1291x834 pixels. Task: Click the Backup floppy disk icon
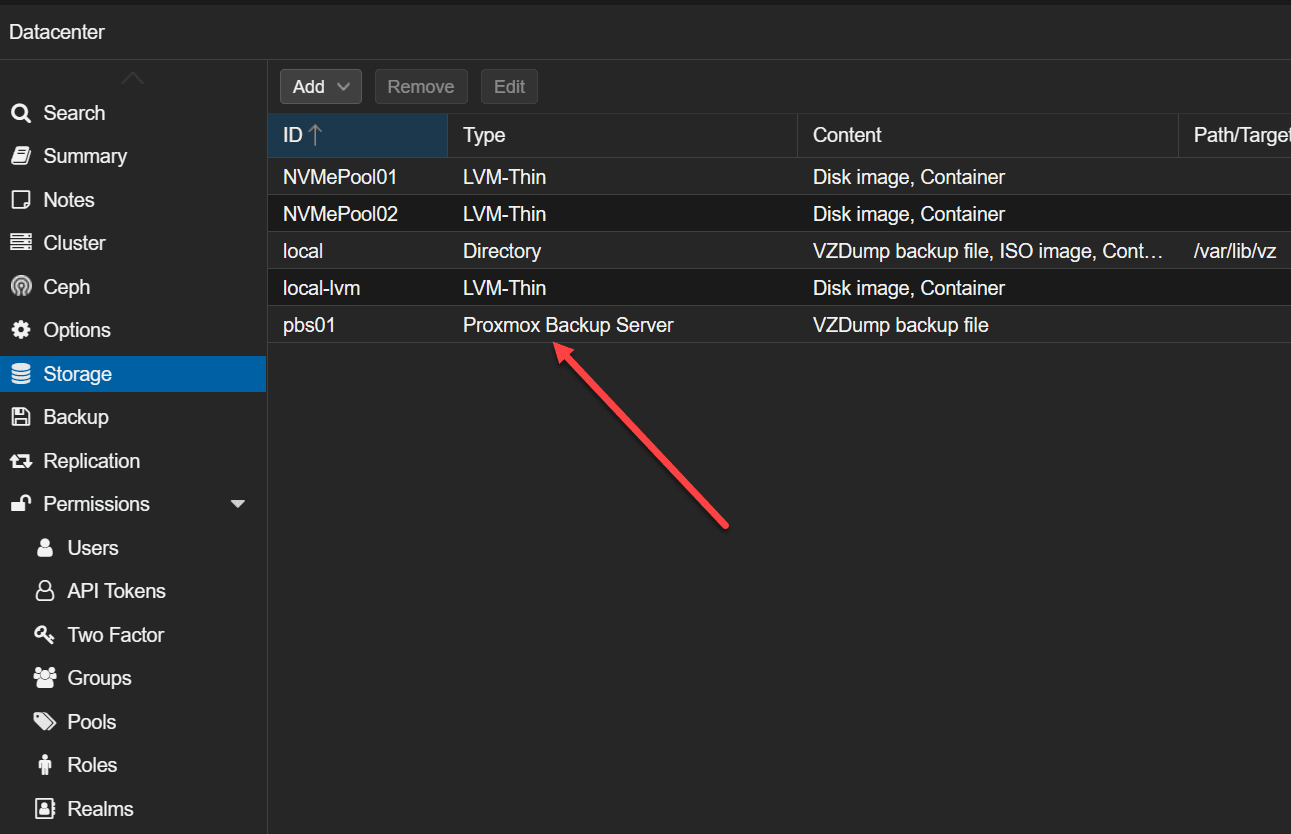pos(20,417)
